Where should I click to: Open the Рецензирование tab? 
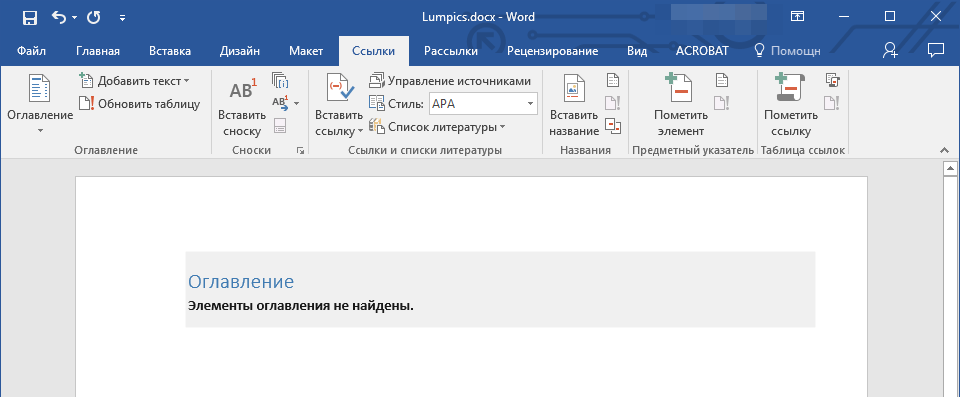[x=552, y=51]
